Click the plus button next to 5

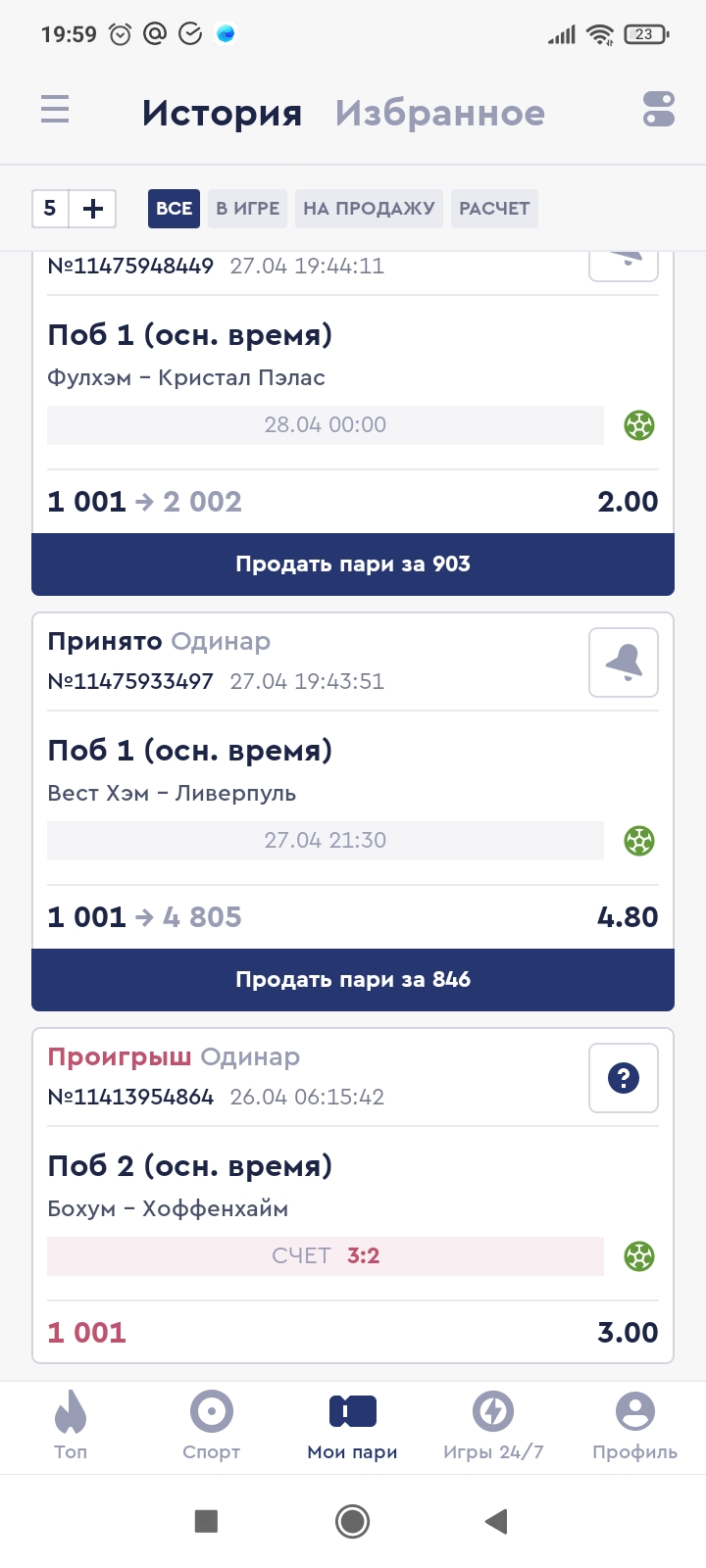pyautogui.click(x=93, y=209)
